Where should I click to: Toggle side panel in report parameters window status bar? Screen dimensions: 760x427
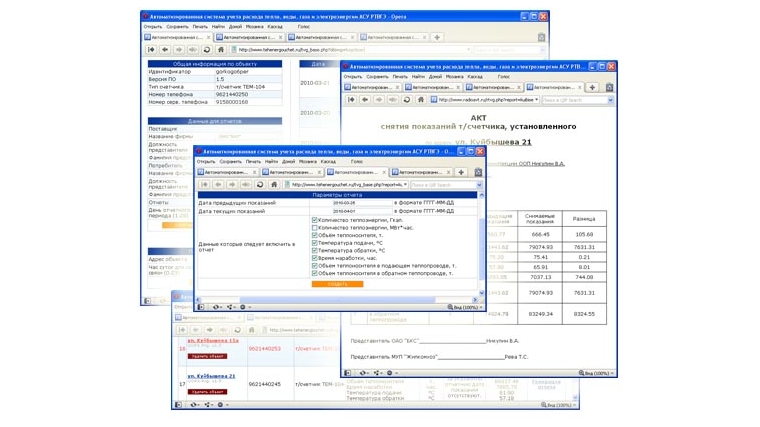(x=201, y=307)
